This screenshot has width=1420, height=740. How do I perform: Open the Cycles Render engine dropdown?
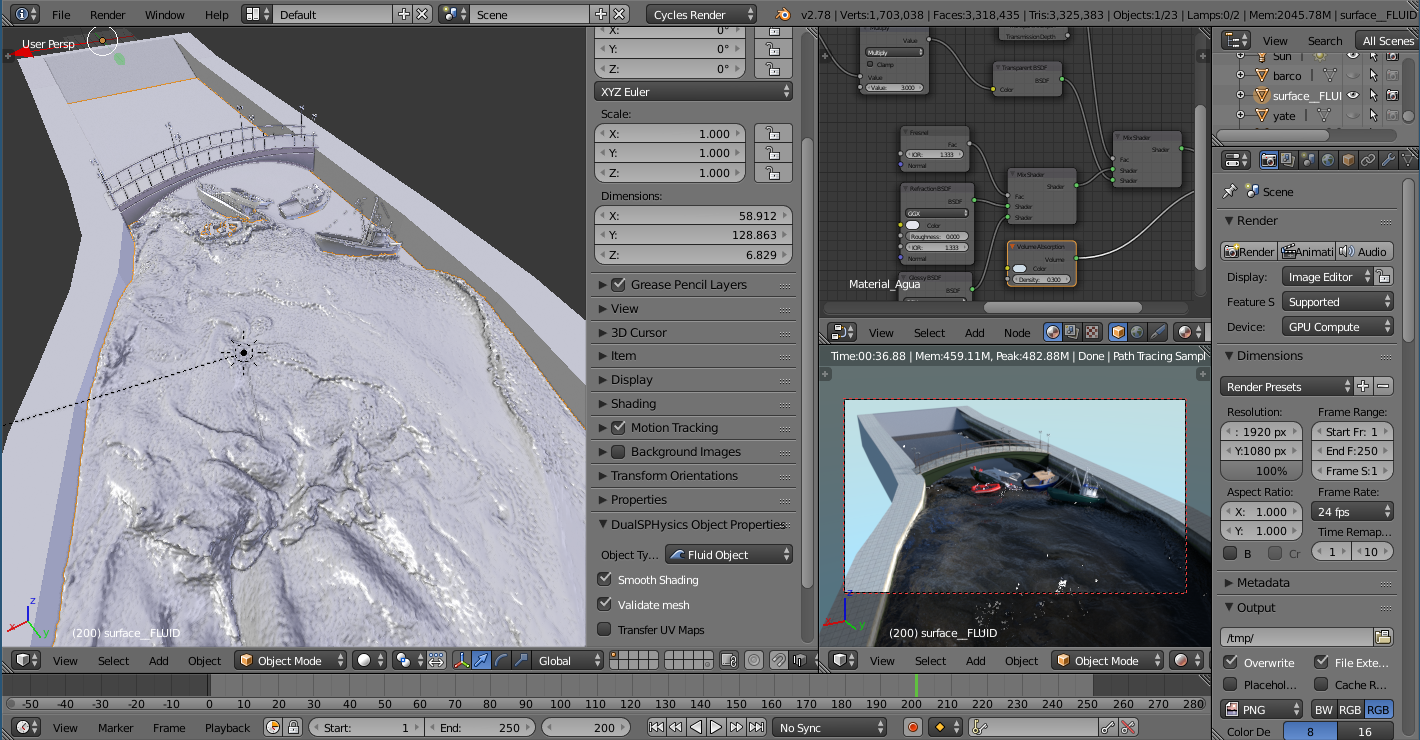click(702, 14)
